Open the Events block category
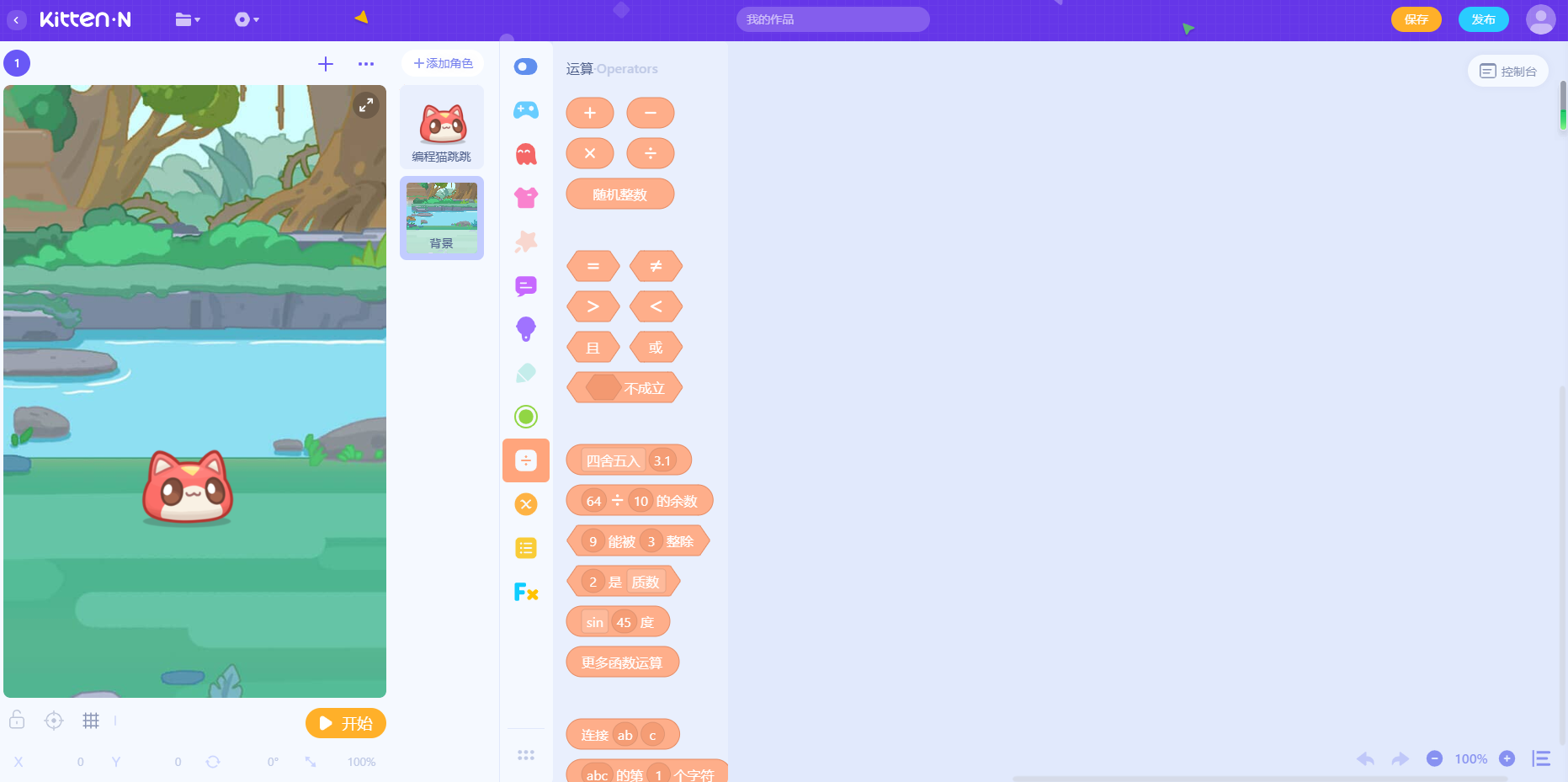The height and width of the screenshot is (782, 1568). [x=525, y=66]
